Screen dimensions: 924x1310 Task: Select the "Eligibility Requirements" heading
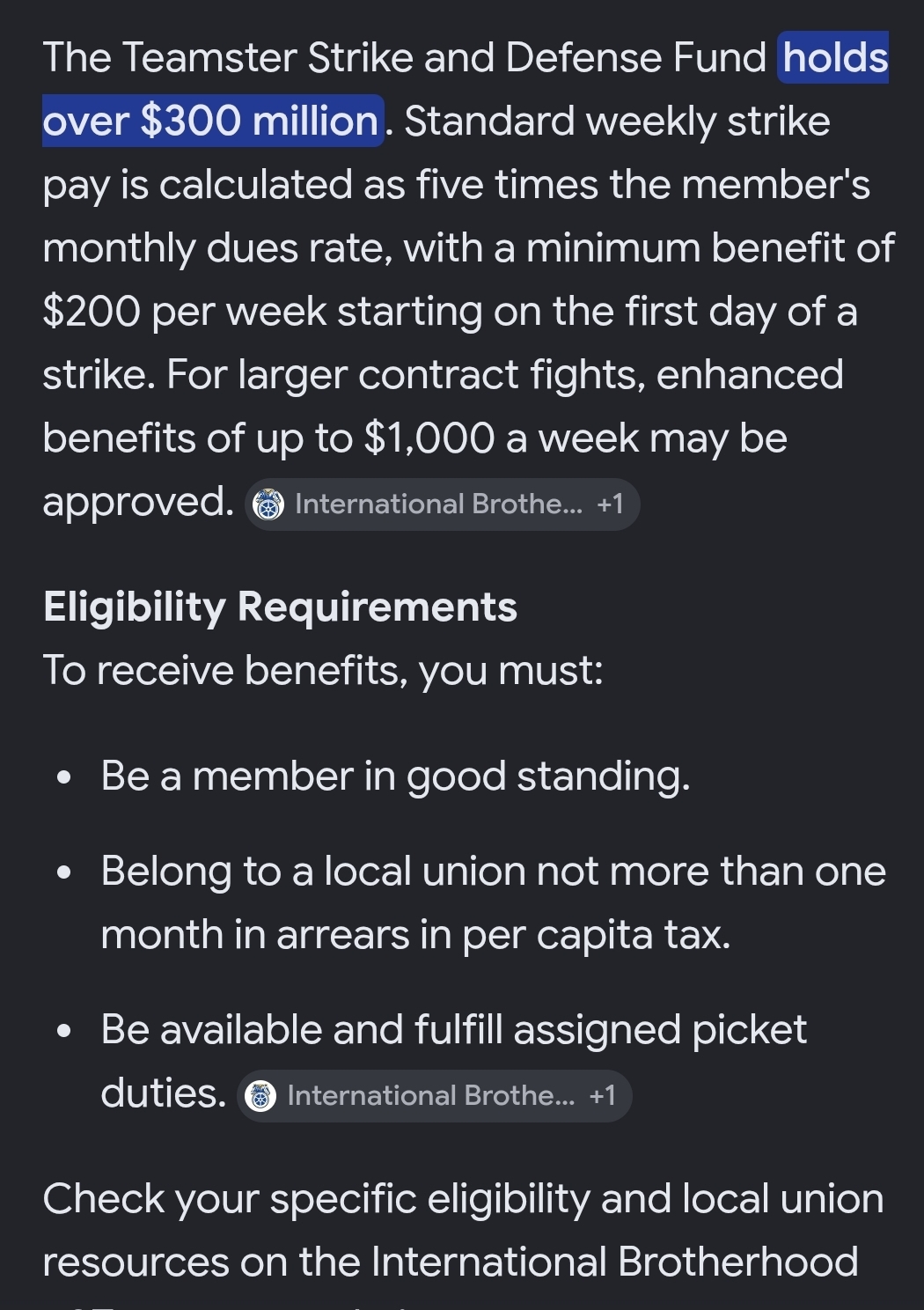click(x=280, y=607)
